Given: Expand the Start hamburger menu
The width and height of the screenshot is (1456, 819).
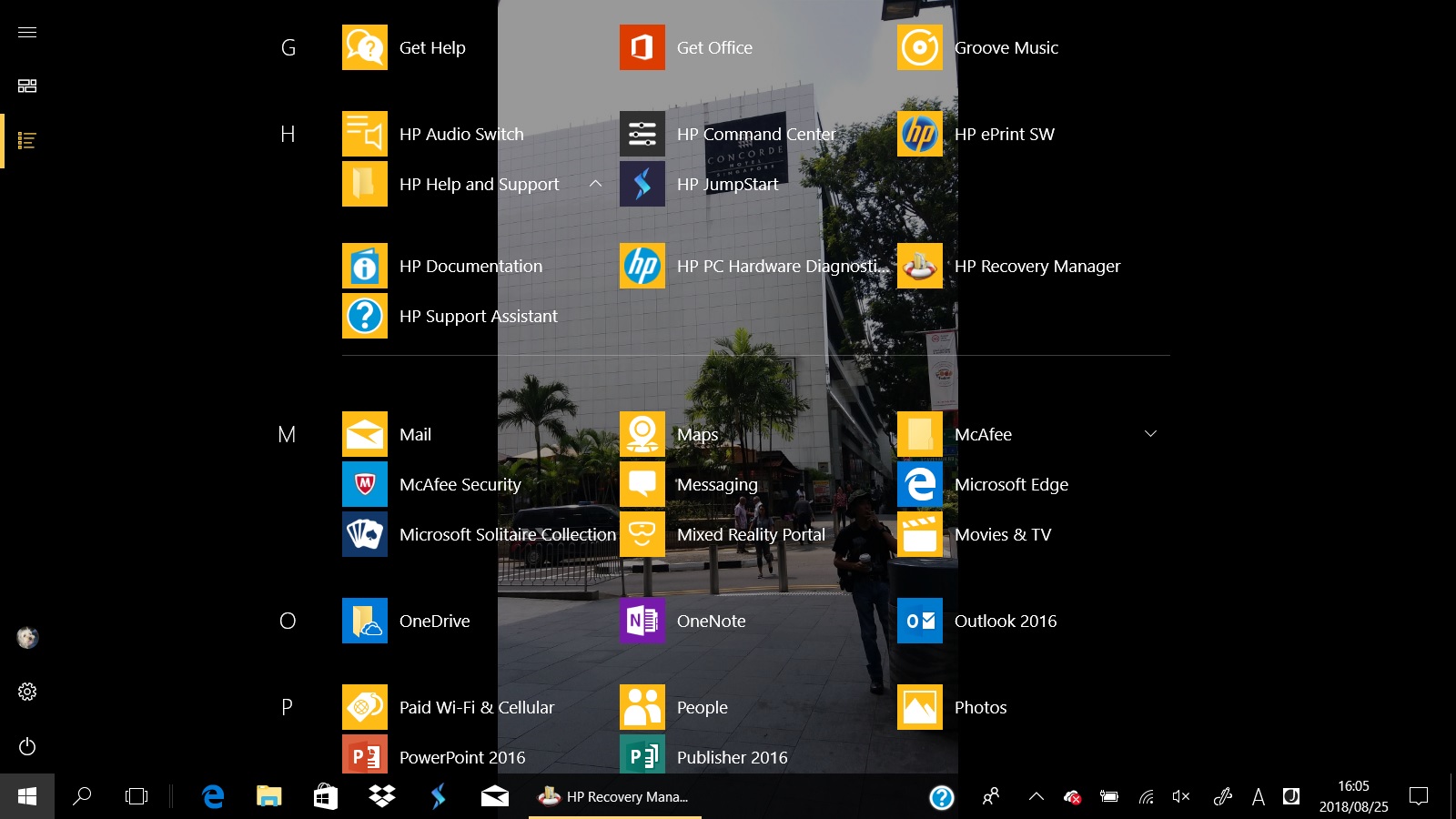Looking at the screenshot, I should coord(27,32).
